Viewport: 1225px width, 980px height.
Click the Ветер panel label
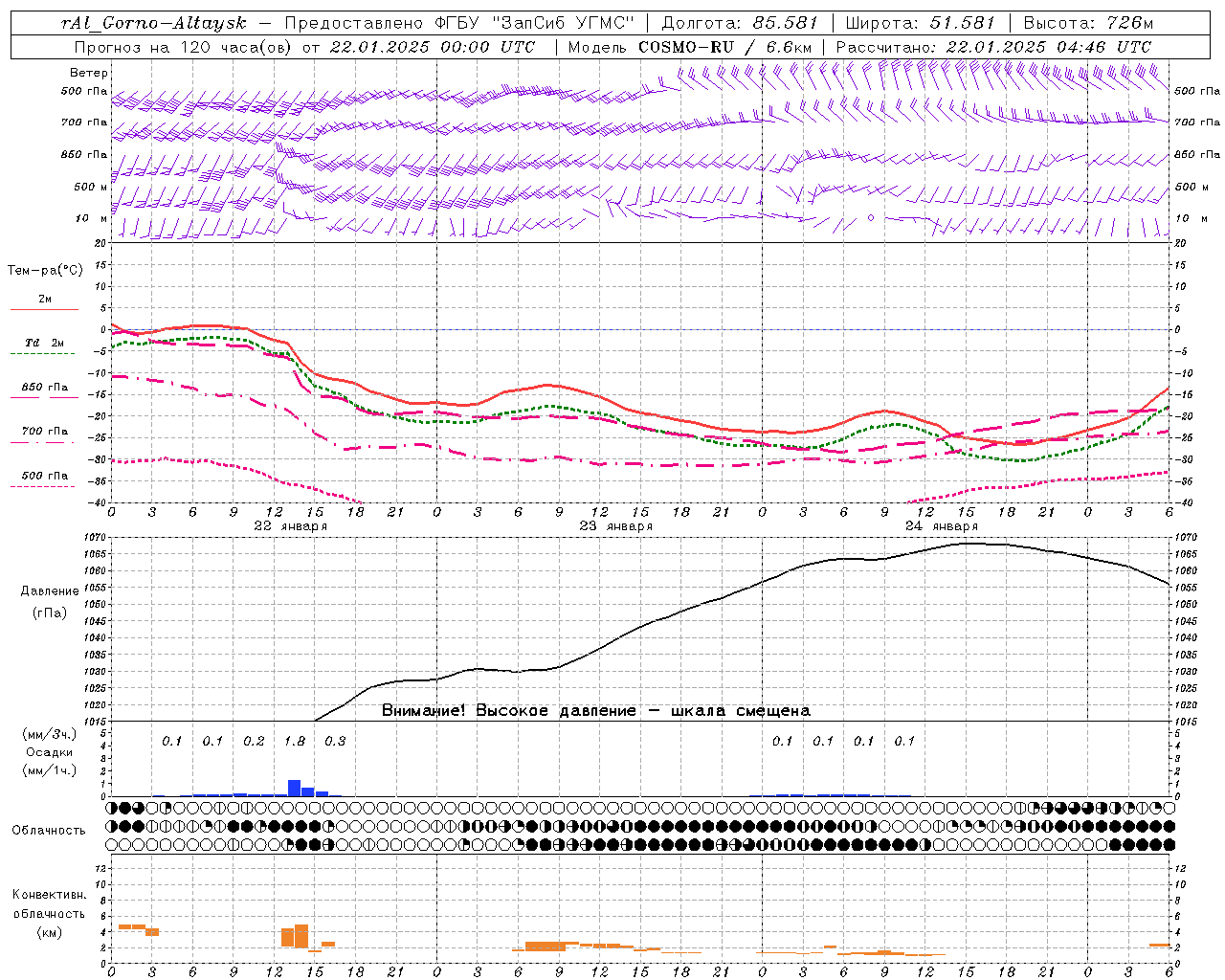89,73
